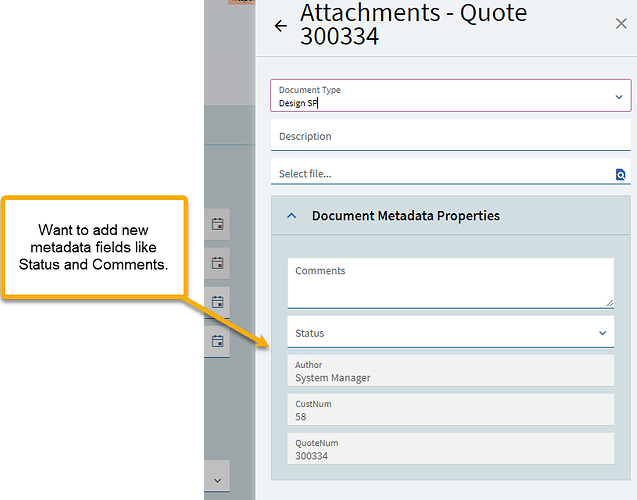Go back using the left arrow icon

pyautogui.click(x=281, y=26)
